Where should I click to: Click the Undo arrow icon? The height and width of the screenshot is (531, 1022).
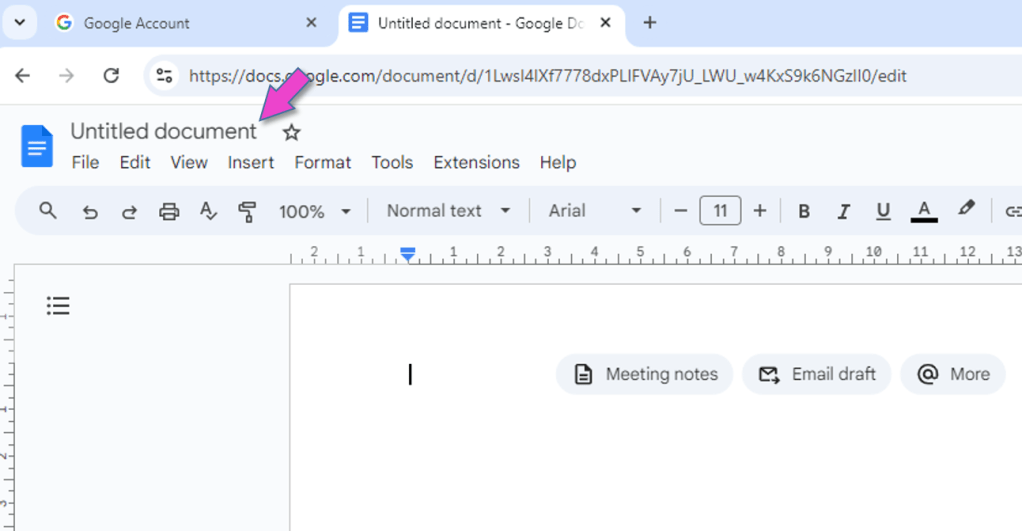[90, 211]
